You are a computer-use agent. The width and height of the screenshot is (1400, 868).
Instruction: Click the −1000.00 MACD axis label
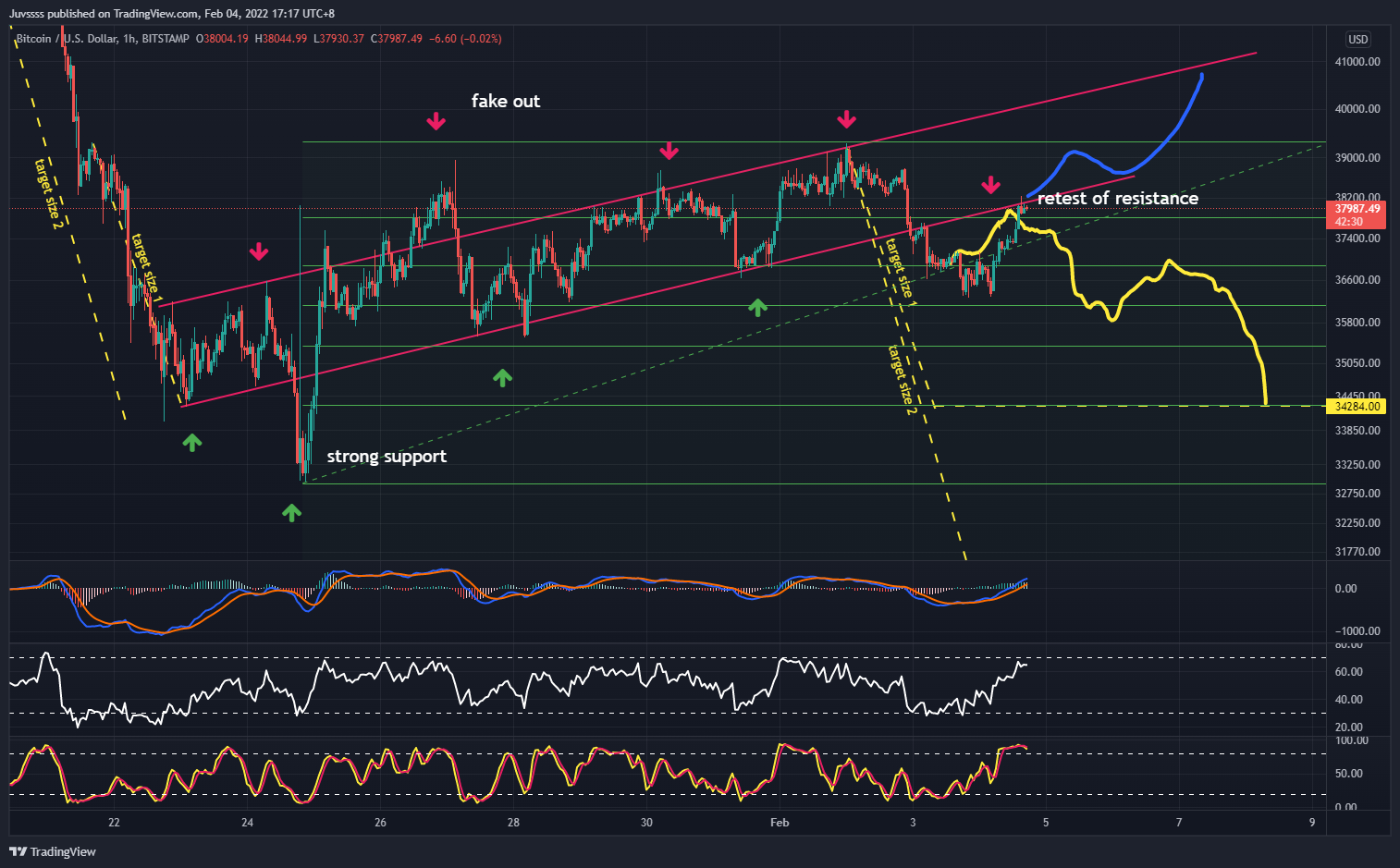(x=1357, y=631)
